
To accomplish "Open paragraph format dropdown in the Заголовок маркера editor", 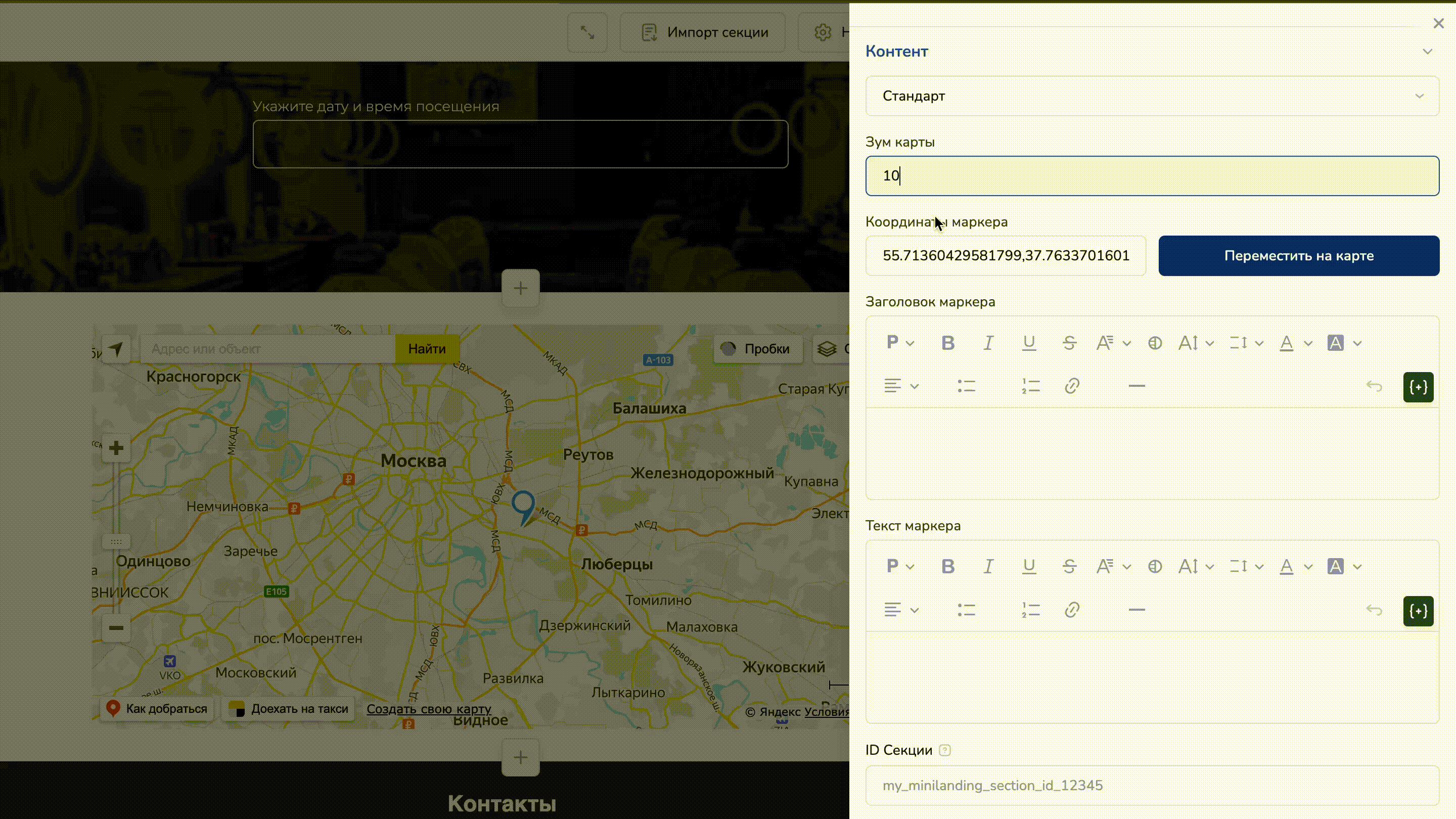I will [x=900, y=343].
